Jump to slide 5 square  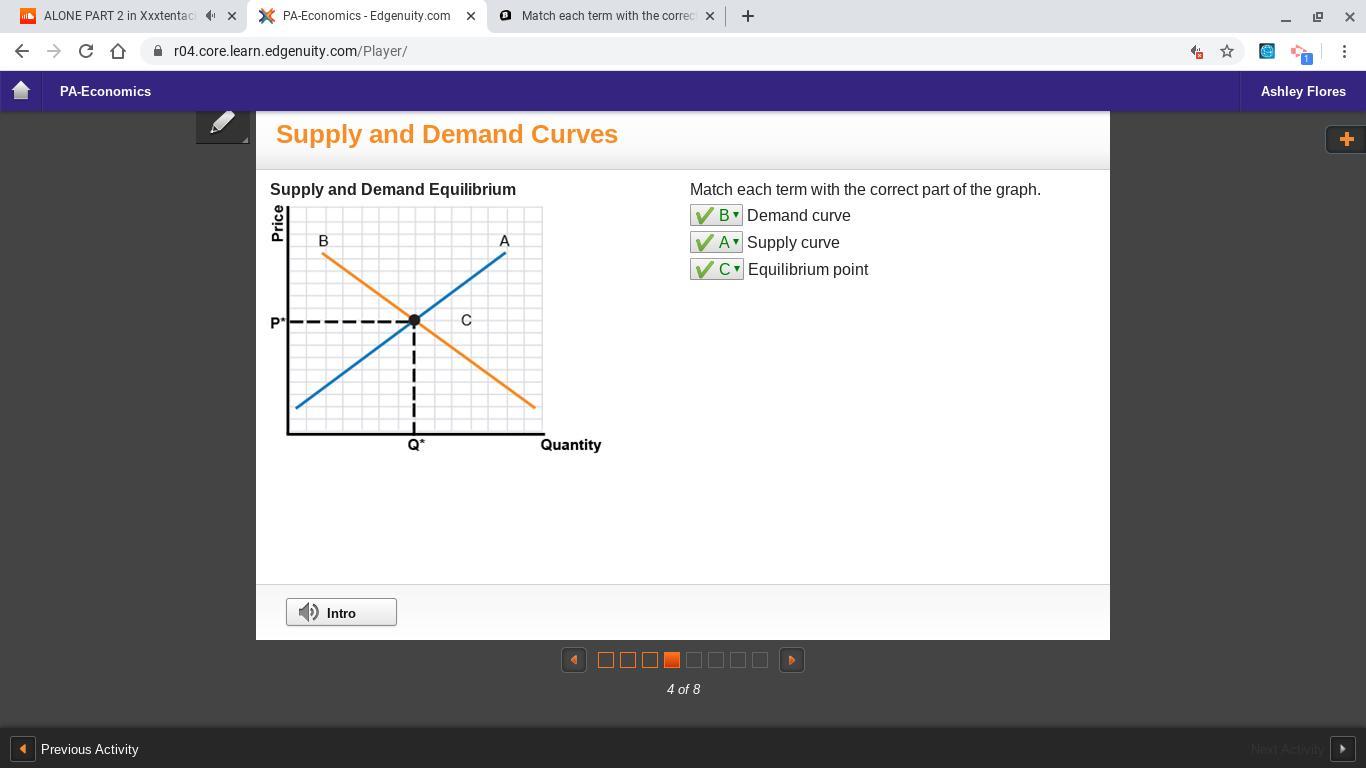tap(694, 660)
